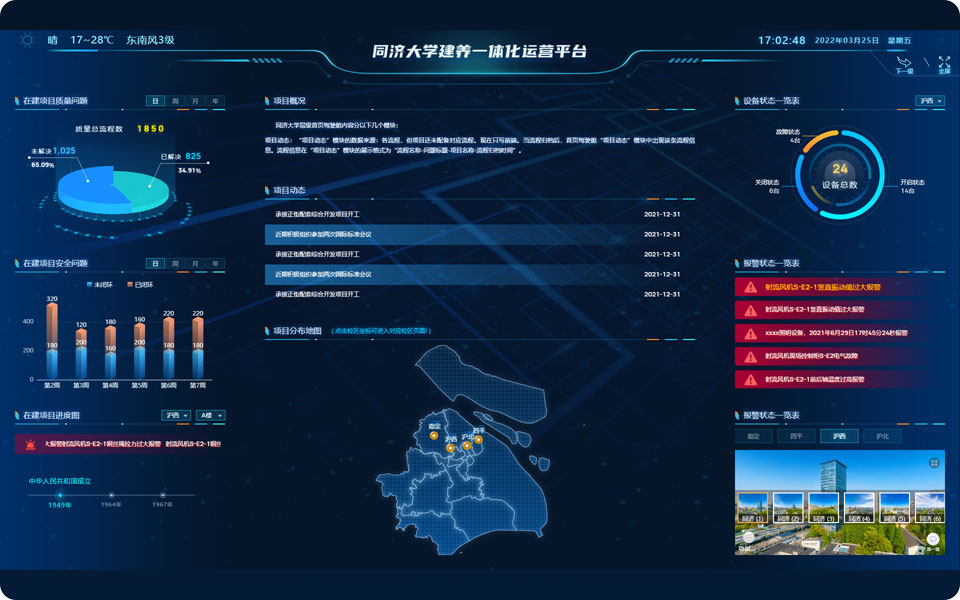Click the 开启状态 14台 label
The image size is (960, 600).
coord(912,187)
